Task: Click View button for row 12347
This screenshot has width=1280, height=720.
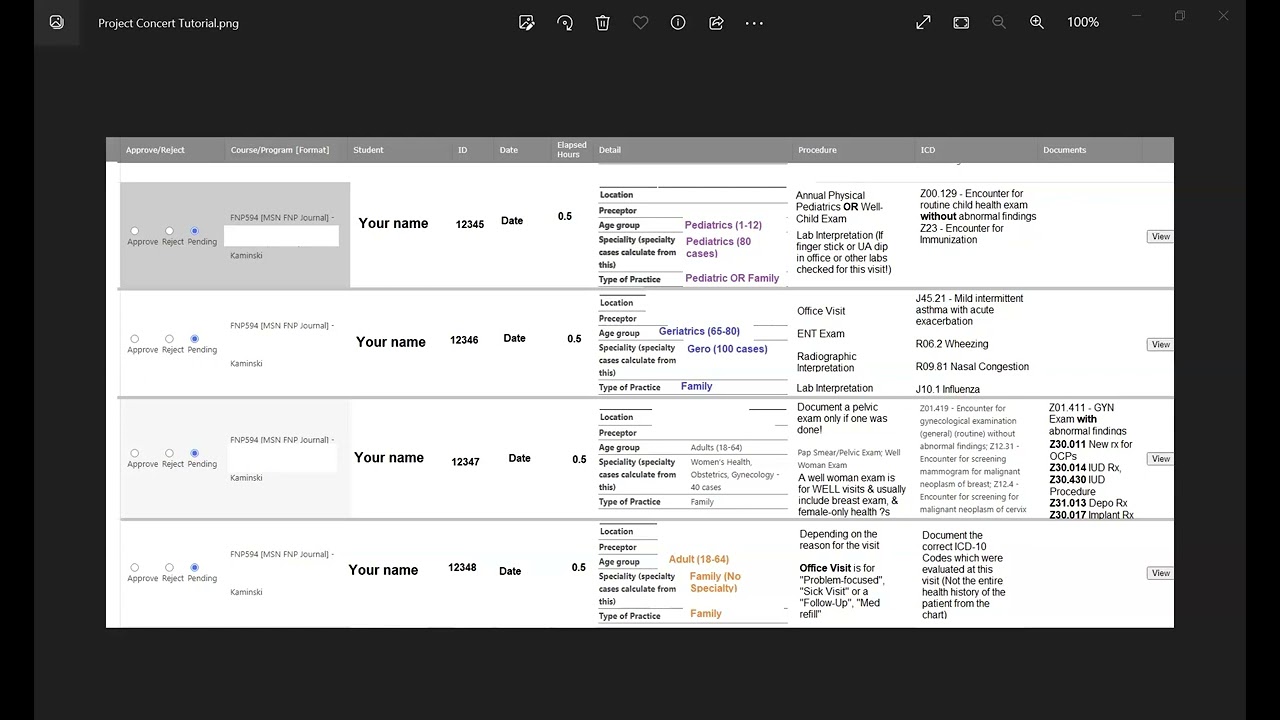Action: pyautogui.click(x=1160, y=459)
